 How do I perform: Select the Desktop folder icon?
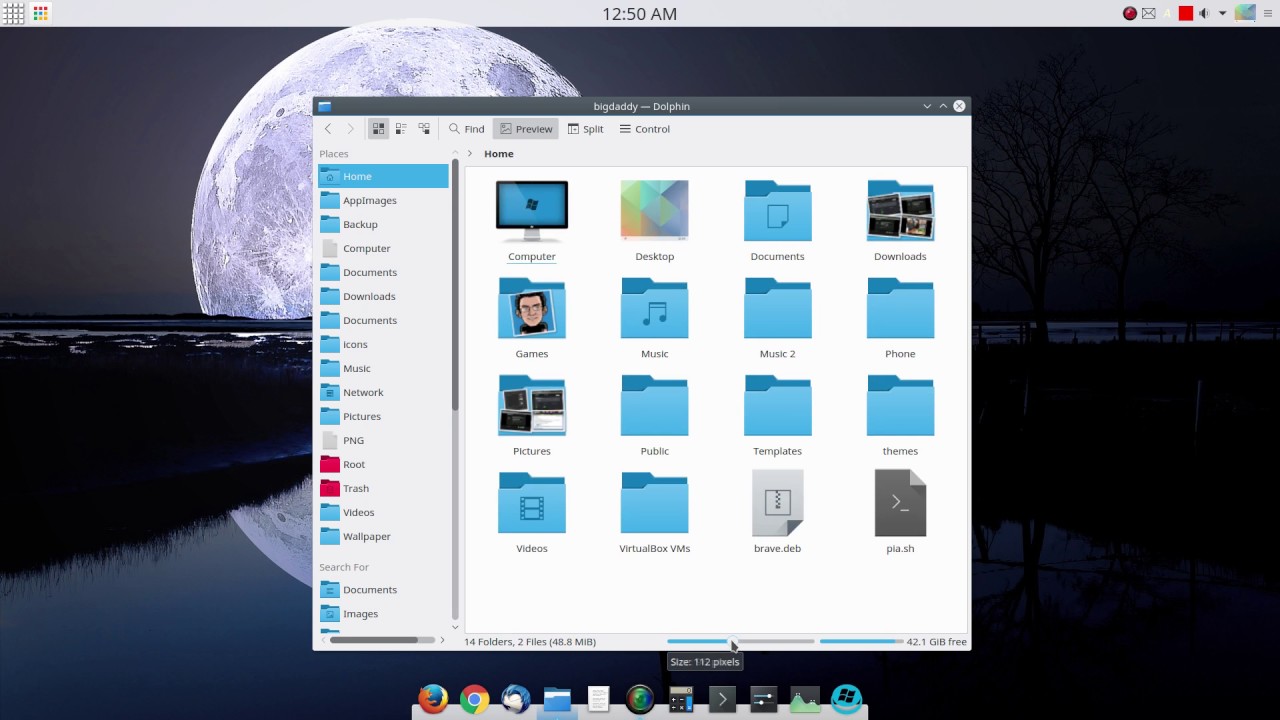coord(655,211)
